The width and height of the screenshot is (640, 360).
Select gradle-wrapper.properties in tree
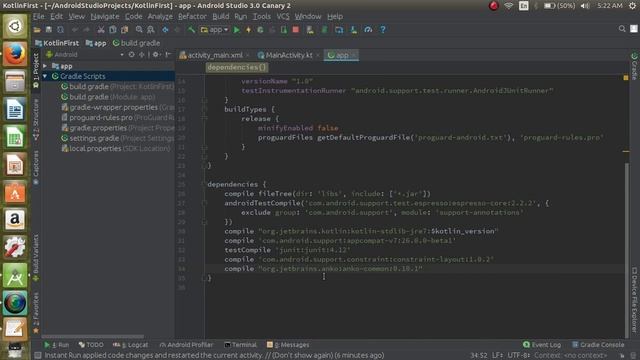[x=118, y=107]
